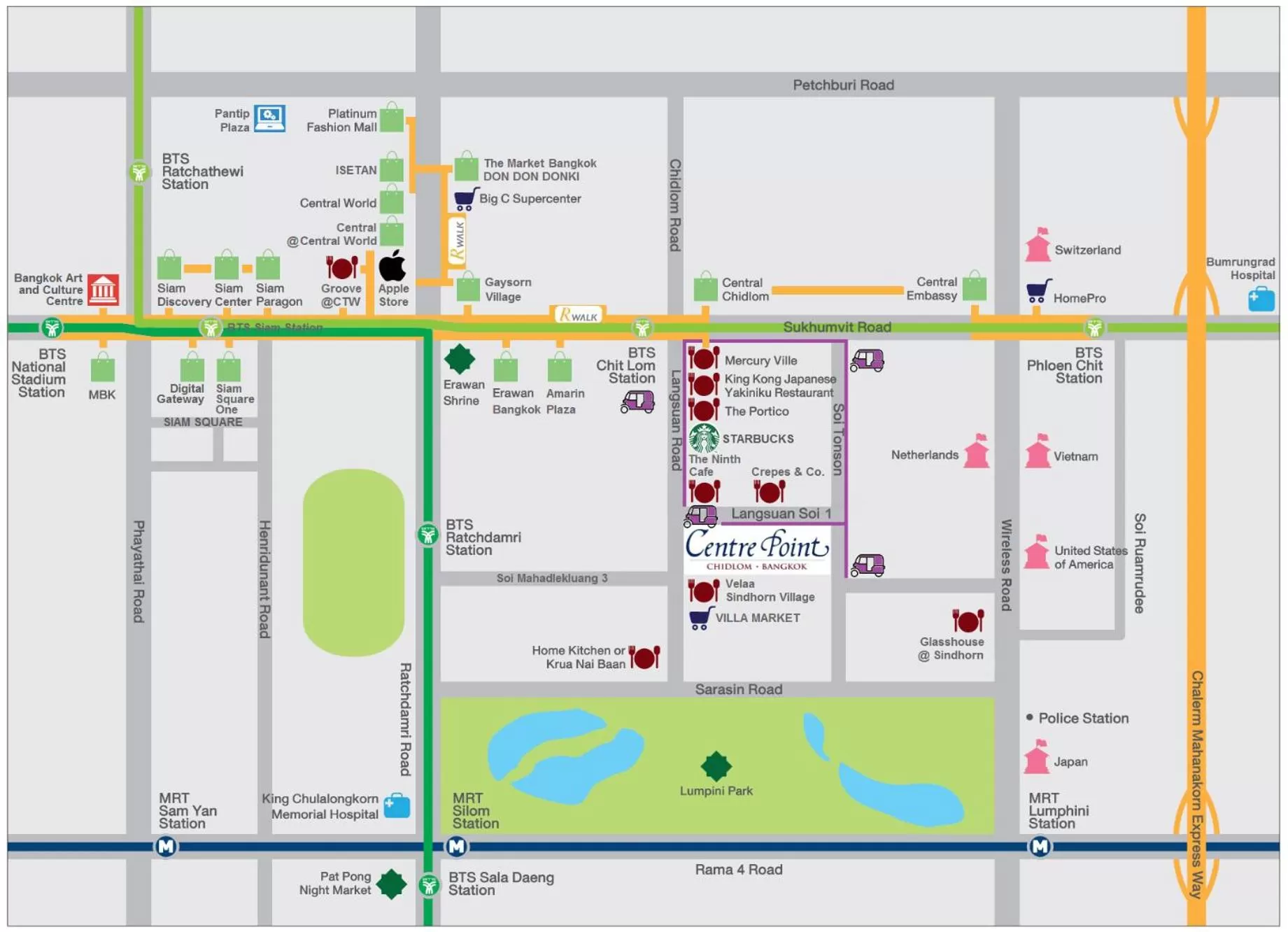Click the Police Station label

pyautogui.click(x=1082, y=718)
